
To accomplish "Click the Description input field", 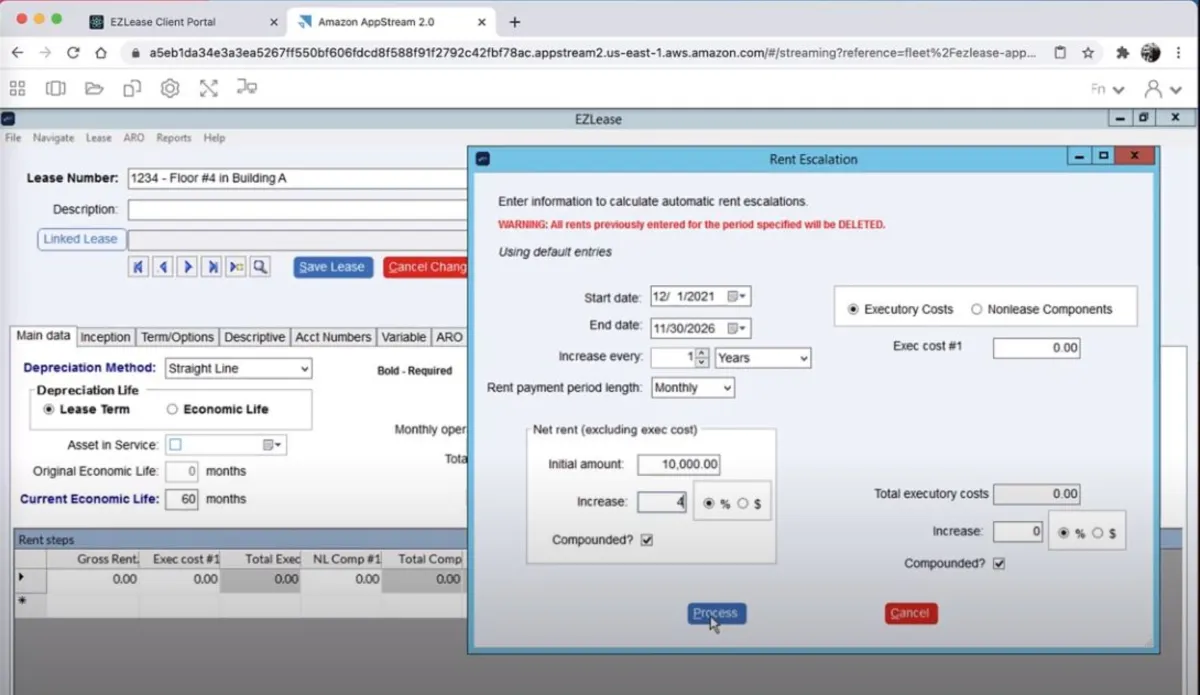I will (297, 210).
